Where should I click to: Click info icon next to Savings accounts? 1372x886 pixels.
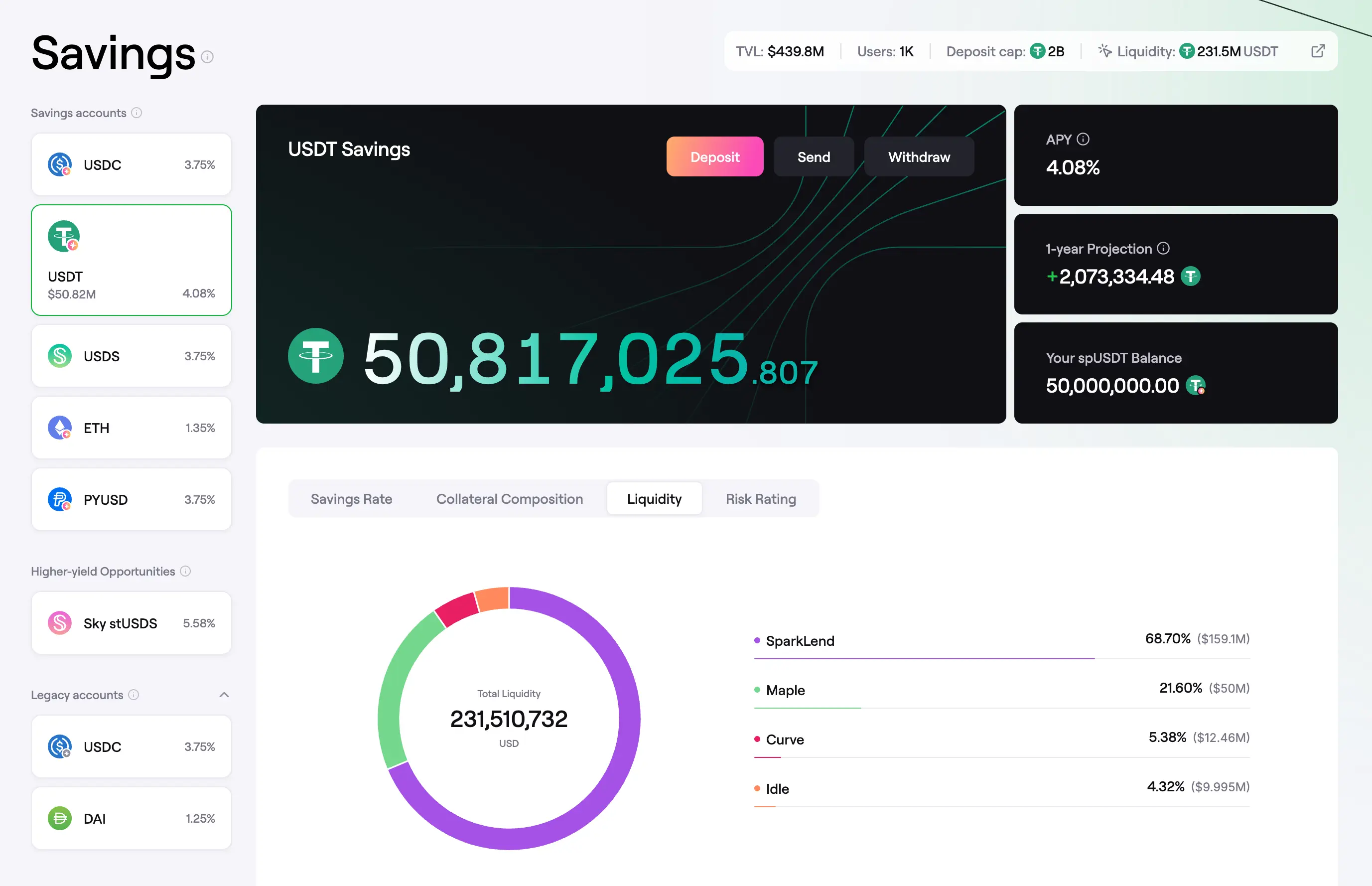pos(137,113)
